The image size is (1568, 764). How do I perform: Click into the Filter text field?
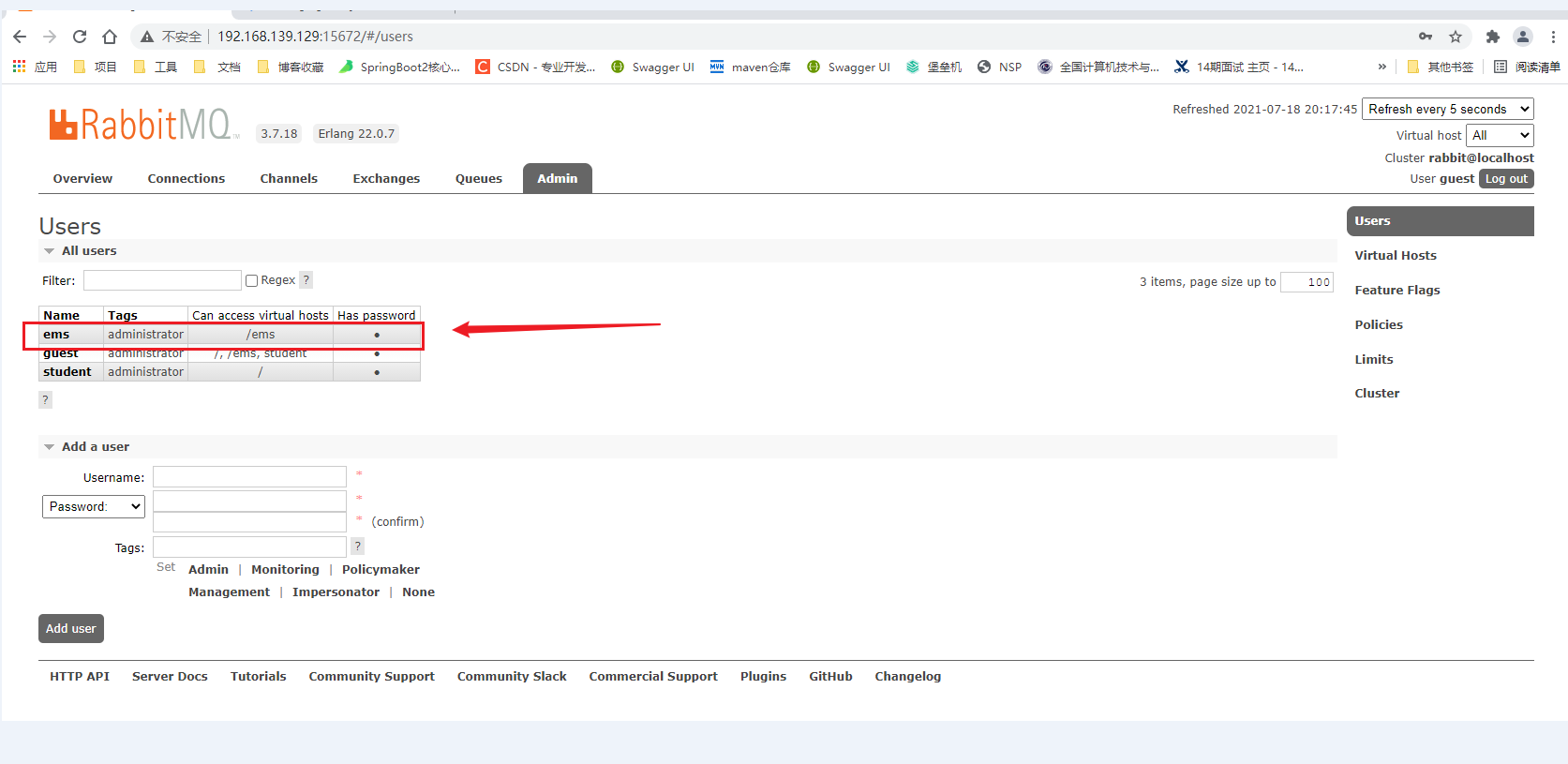click(162, 280)
